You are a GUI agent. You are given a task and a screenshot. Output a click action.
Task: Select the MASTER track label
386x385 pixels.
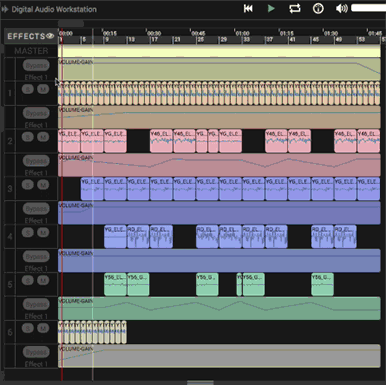click(31, 51)
